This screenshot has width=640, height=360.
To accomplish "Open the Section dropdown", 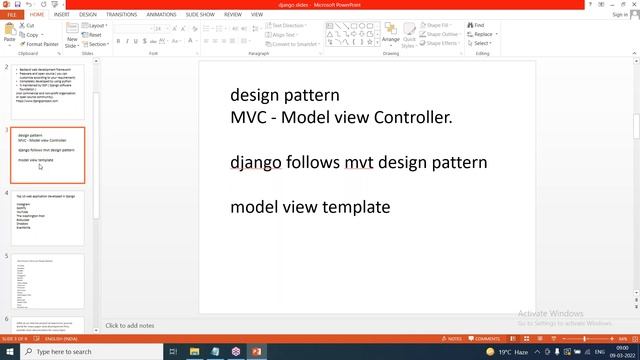I will (96, 44).
